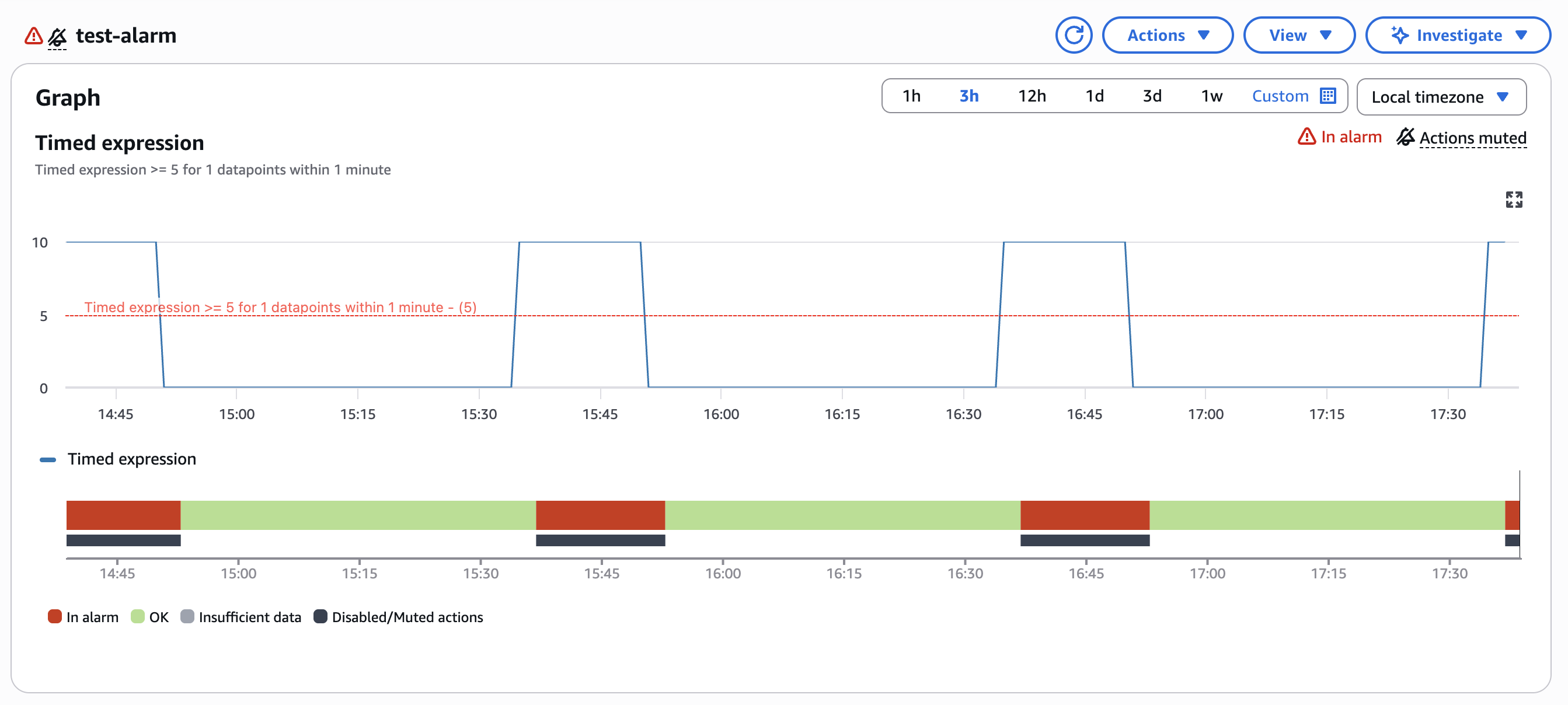
Task: Click the In alarm warning status icon
Action: [x=1306, y=137]
